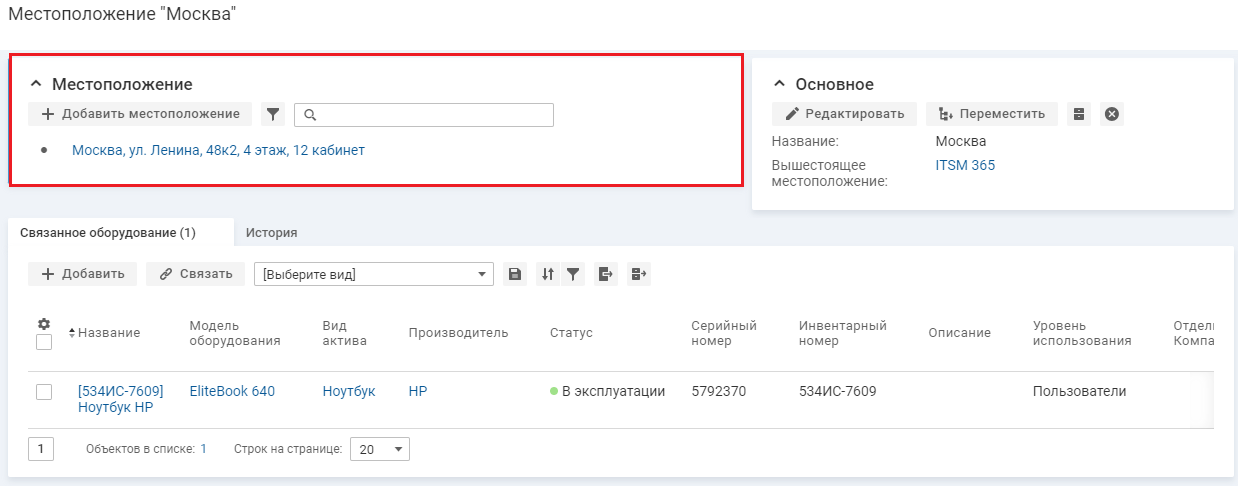The width and height of the screenshot is (1238, 486).
Task: Toggle the select-all checkbox in the table header
Action: point(44,342)
